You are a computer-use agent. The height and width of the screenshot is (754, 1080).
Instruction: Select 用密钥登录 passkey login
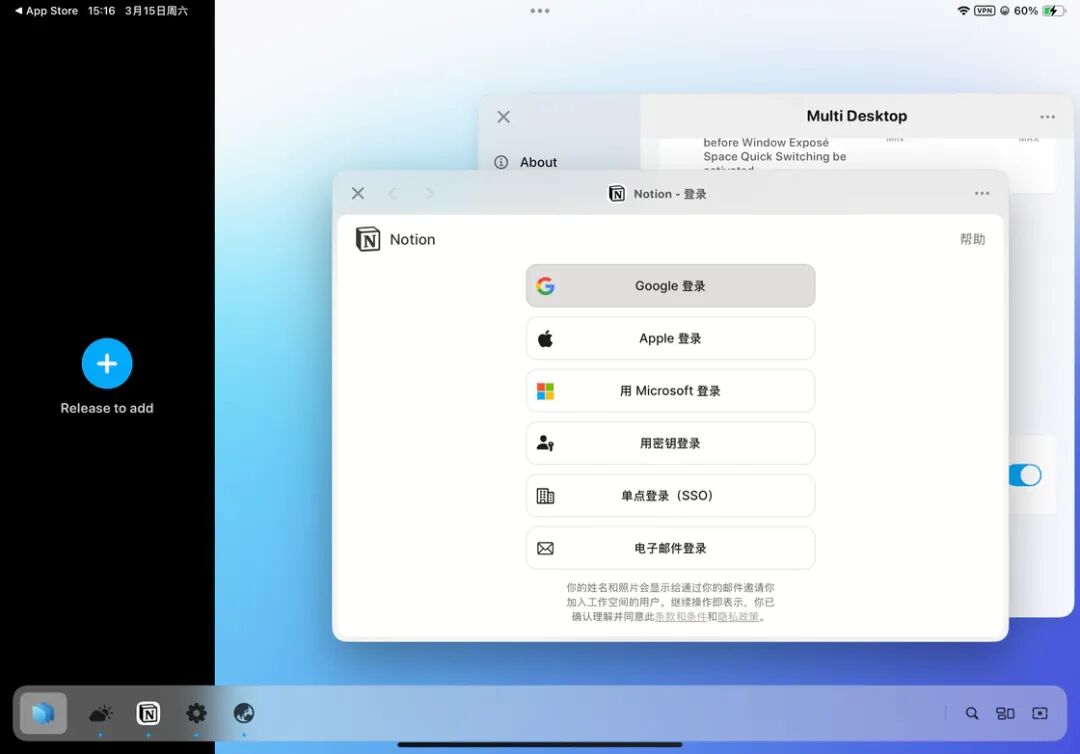tap(670, 443)
